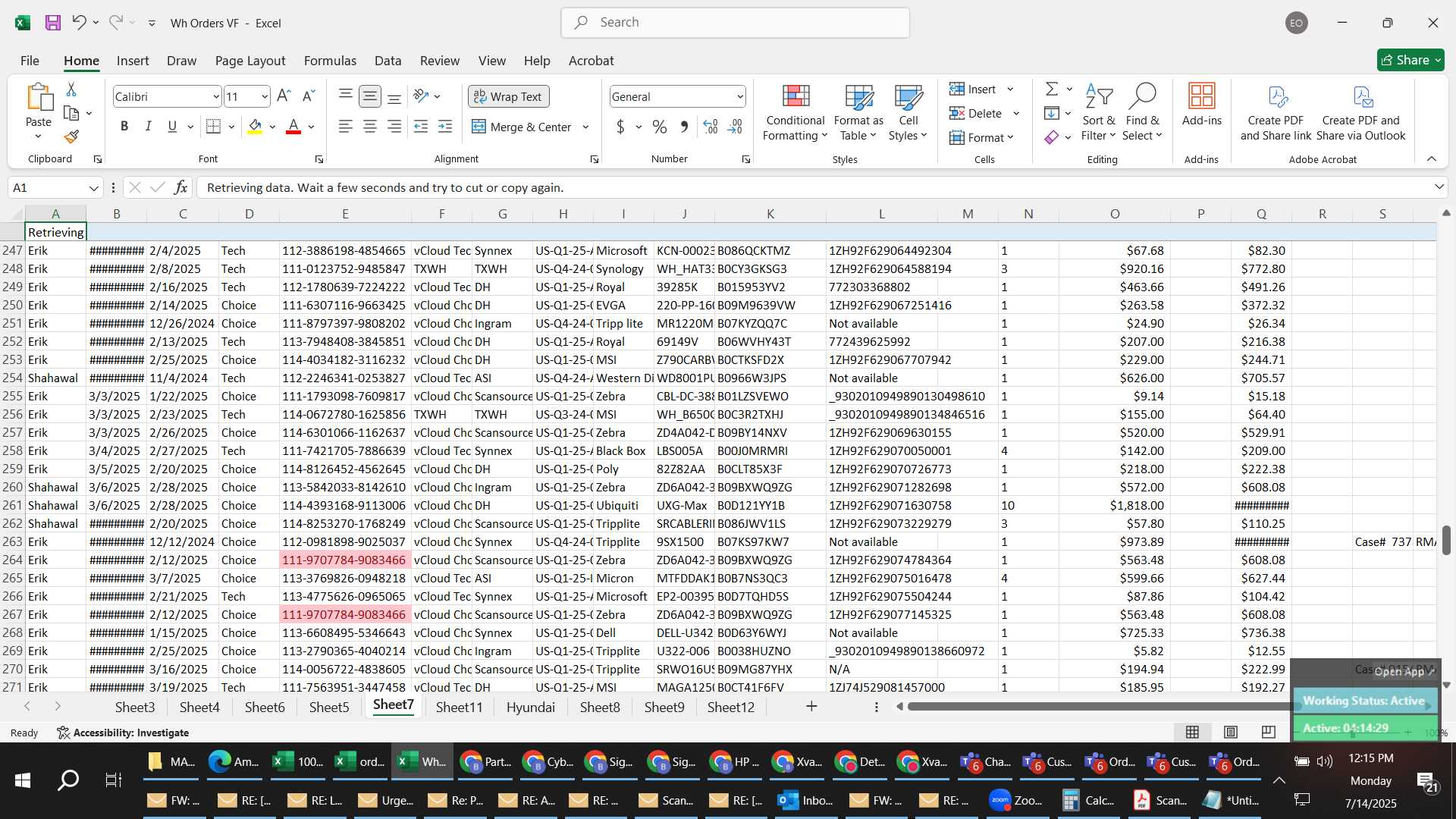Save the workbook with the Save icon
The height and width of the screenshot is (819, 1456).
click(x=53, y=23)
